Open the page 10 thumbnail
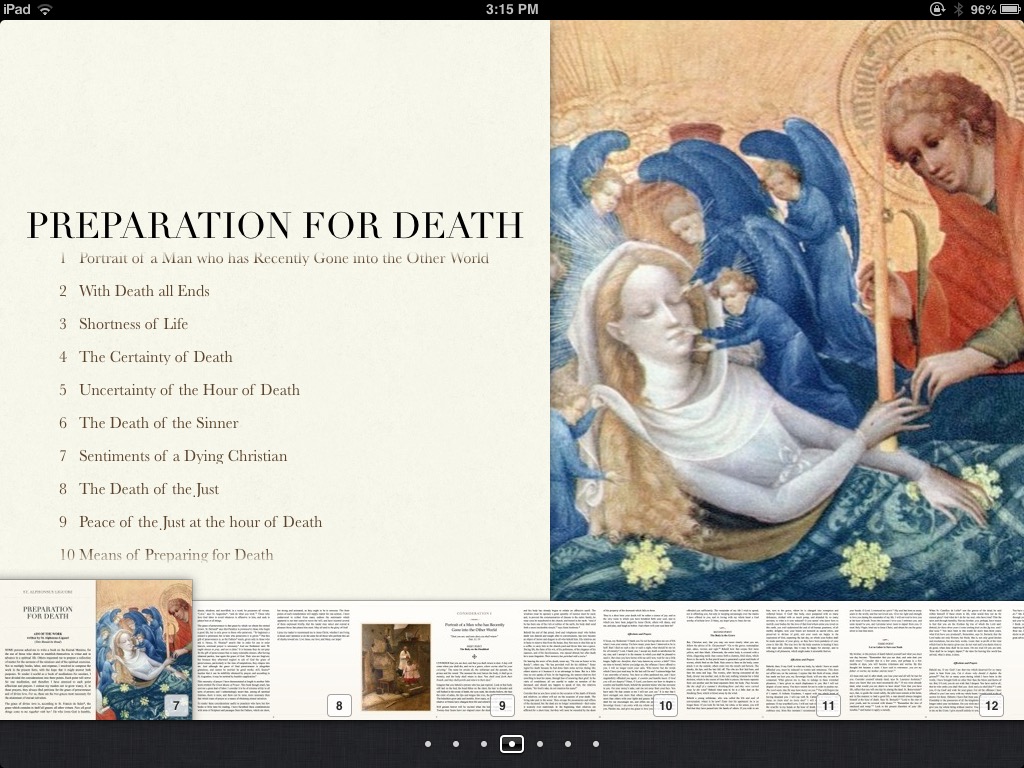 pyautogui.click(x=600, y=661)
